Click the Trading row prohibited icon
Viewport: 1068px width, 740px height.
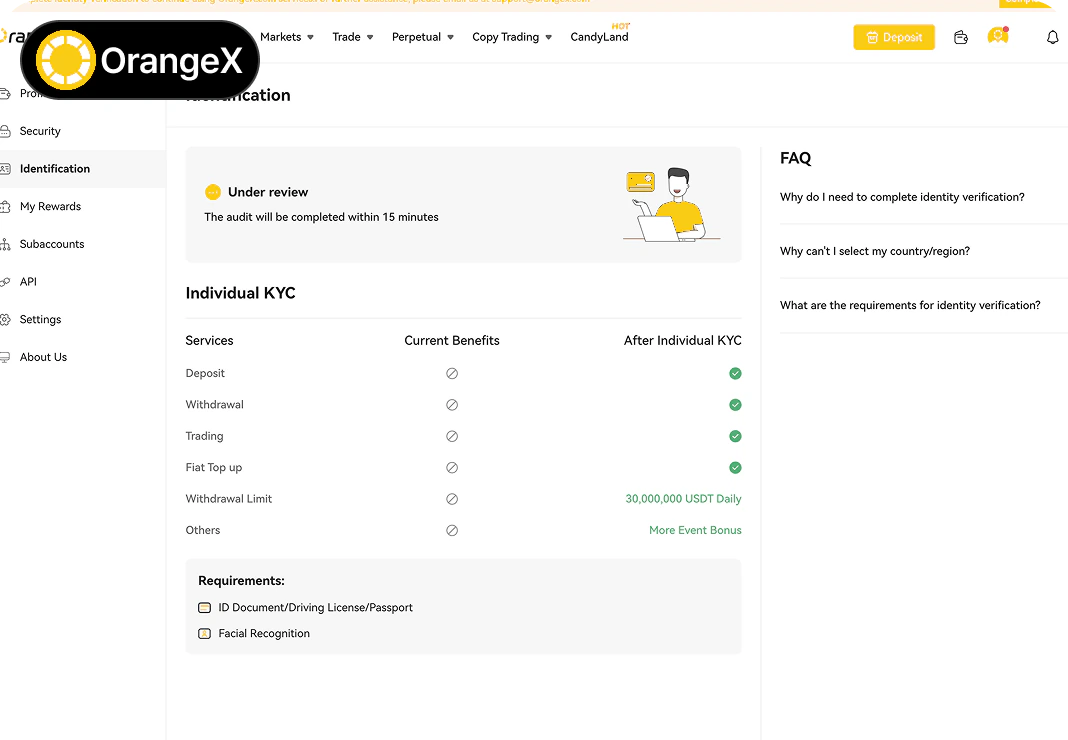click(x=452, y=436)
